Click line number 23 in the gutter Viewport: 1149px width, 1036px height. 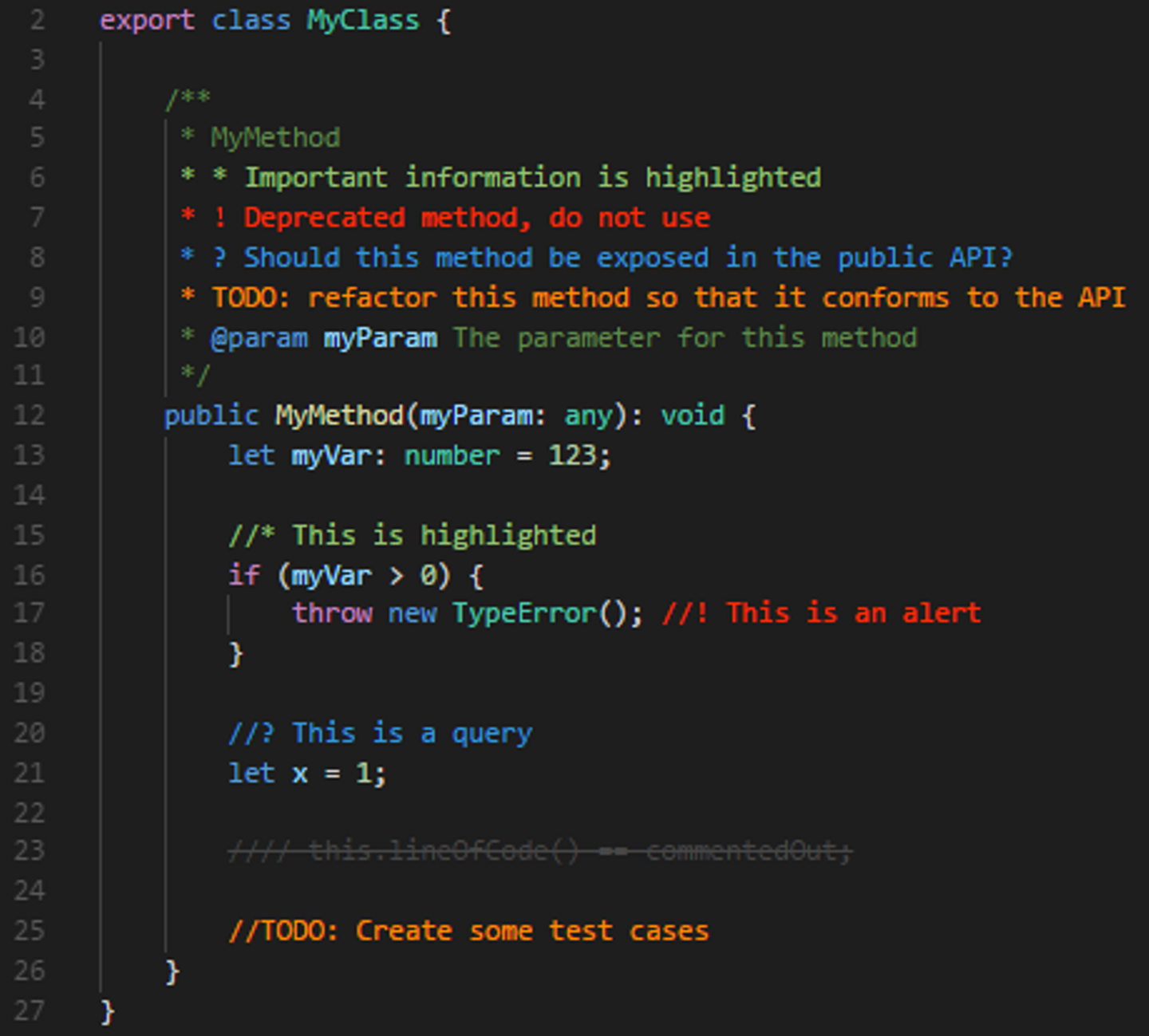tap(30, 851)
